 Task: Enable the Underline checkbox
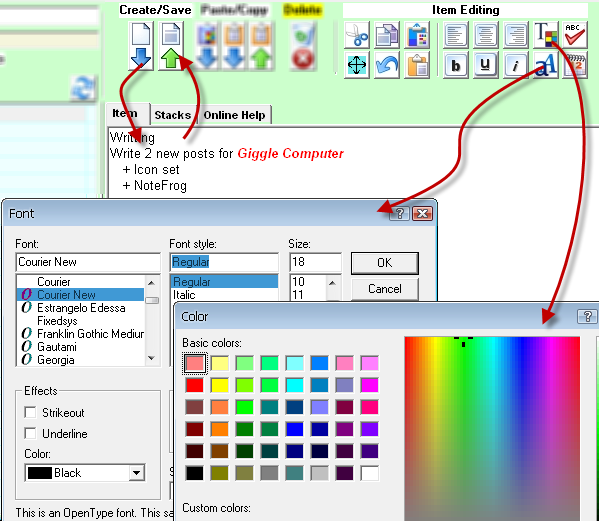pyautogui.click(x=30, y=434)
